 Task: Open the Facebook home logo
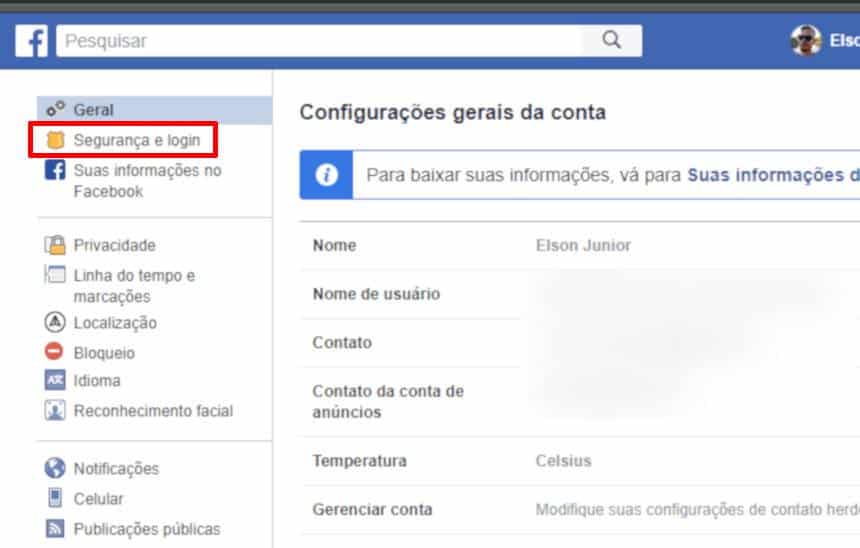click(x=31, y=41)
